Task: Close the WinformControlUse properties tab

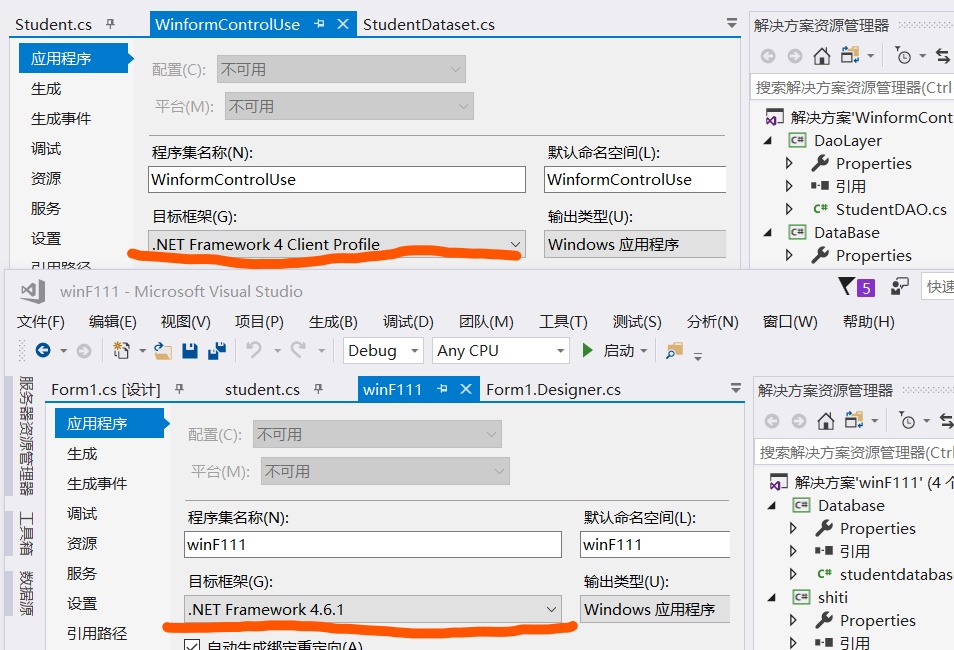Action: [343, 24]
